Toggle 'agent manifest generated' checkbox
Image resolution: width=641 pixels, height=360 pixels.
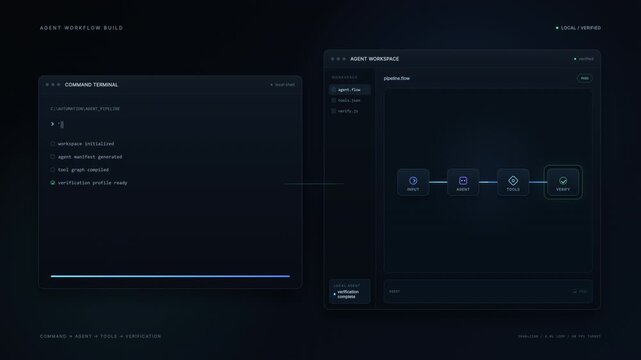coord(52,157)
